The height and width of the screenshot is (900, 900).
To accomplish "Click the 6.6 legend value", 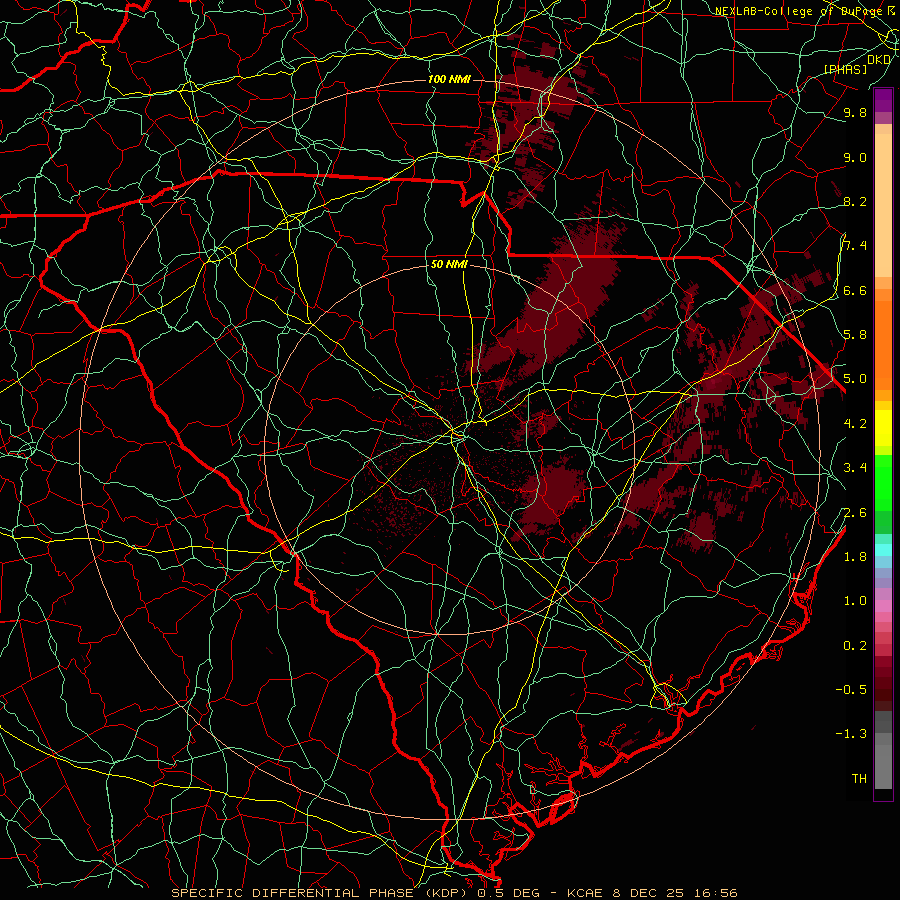I will (x=855, y=290).
